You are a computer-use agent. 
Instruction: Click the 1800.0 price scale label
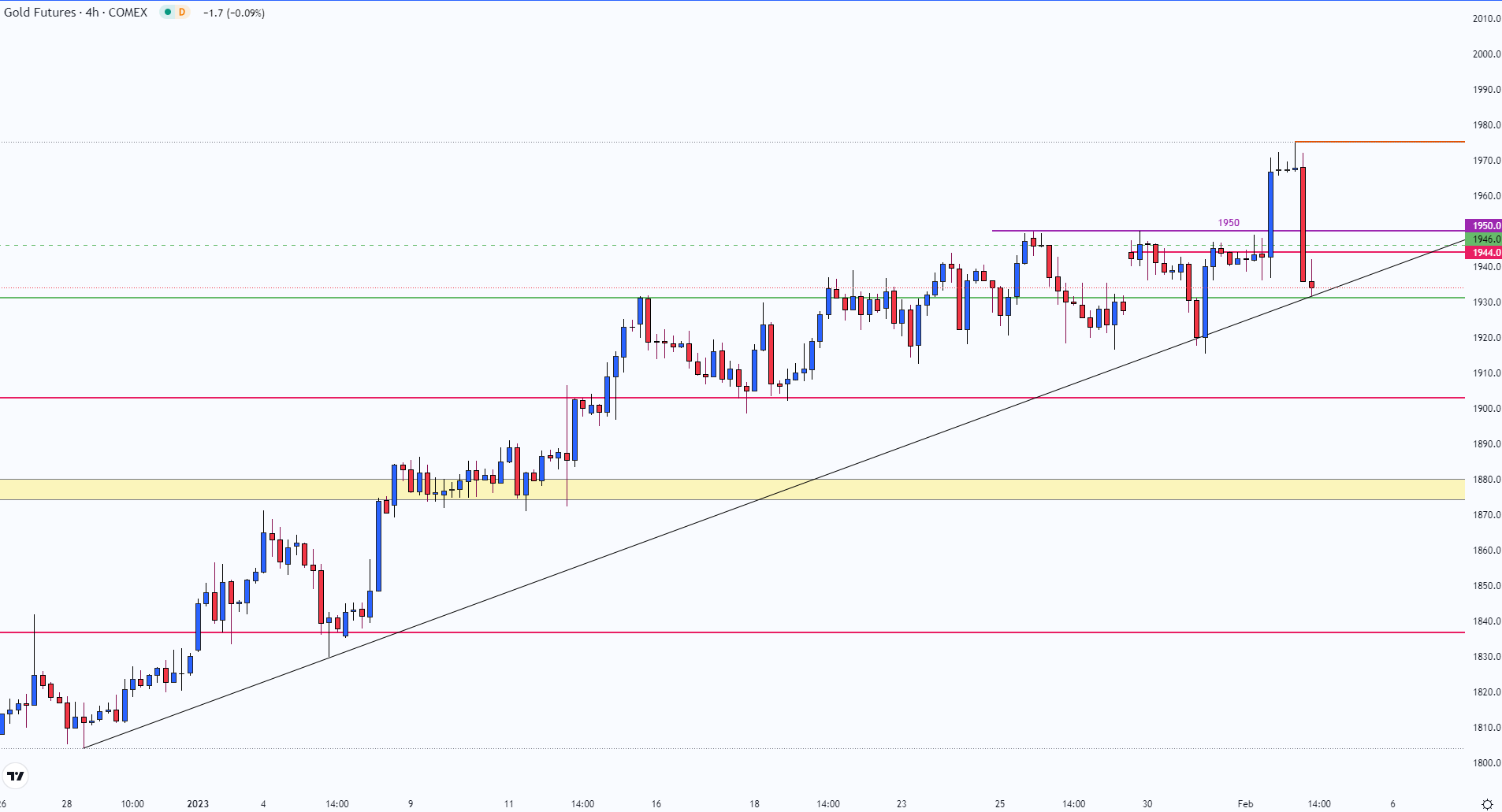(1486, 763)
